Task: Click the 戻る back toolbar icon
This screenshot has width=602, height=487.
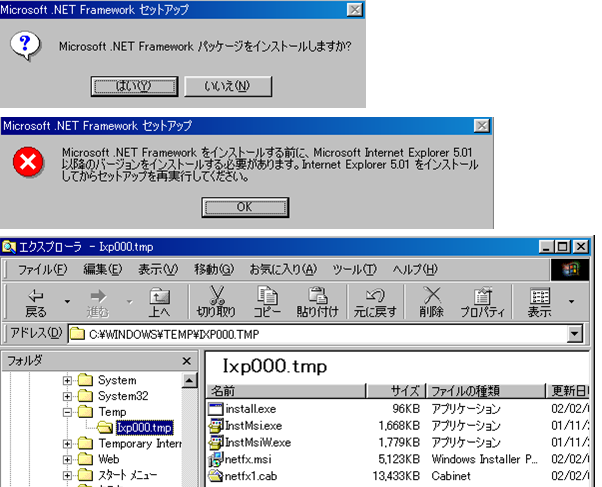Action: coord(35,303)
